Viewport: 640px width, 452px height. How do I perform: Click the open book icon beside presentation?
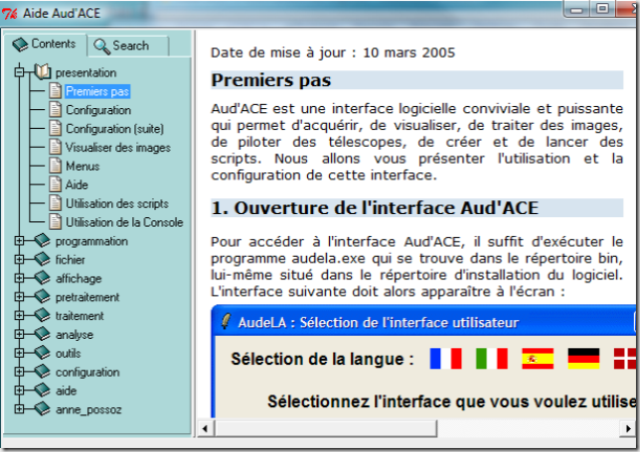(x=42, y=72)
